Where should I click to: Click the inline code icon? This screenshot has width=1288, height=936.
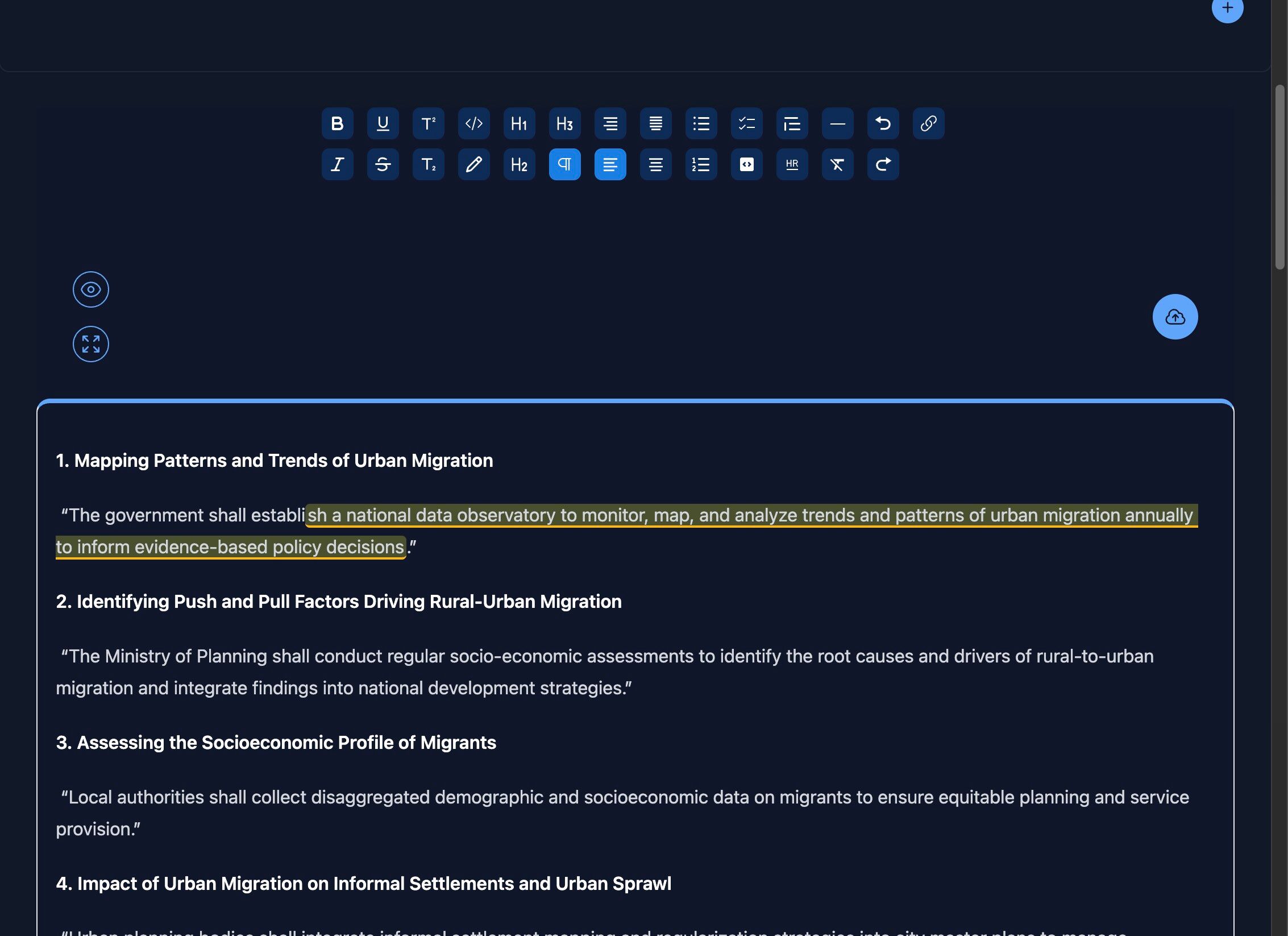click(473, 123)
